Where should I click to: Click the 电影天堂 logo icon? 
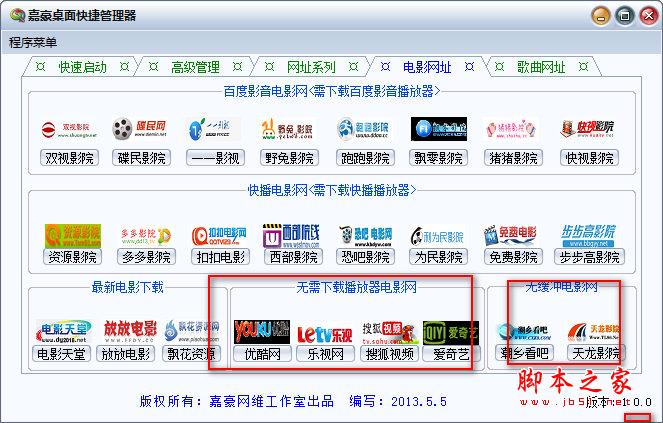coord(64,331)
